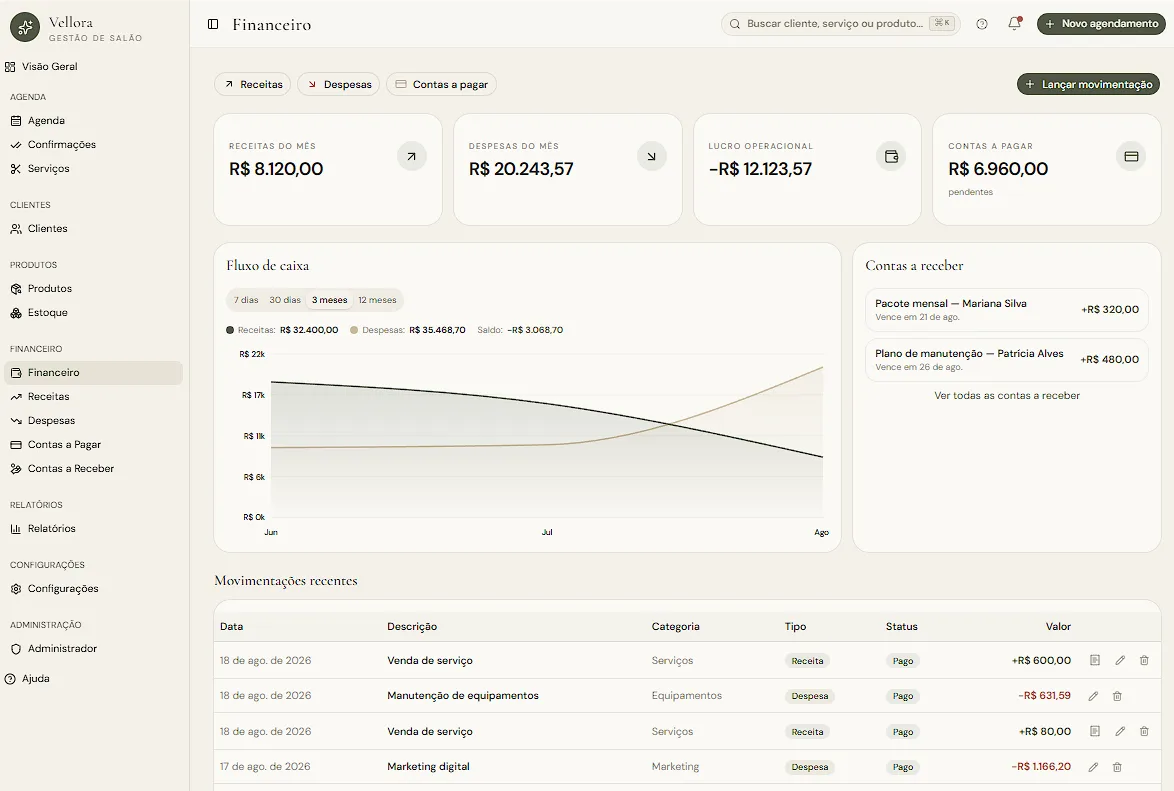The height and width of the screenshot is (791, 1174).
Task: View receipt for R$ 80,00 Venda de serviço
Action: coord(1095,731)
